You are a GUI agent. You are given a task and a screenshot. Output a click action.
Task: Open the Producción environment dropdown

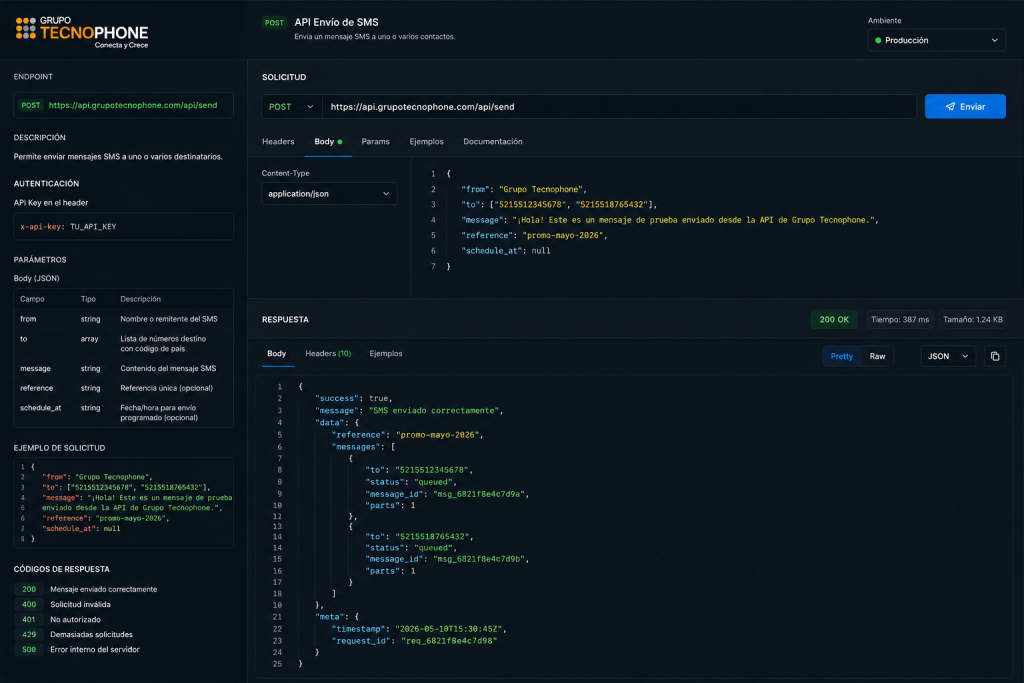pos(936,40)
